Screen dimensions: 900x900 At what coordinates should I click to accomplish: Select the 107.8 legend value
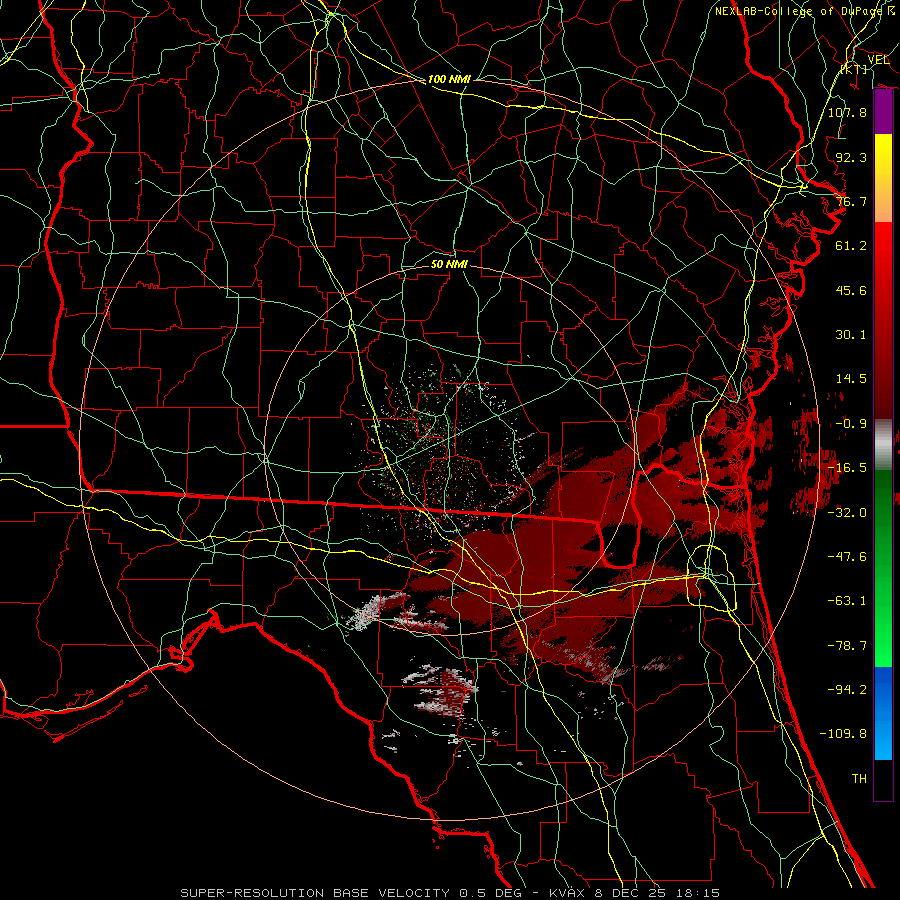coord(847,112)
